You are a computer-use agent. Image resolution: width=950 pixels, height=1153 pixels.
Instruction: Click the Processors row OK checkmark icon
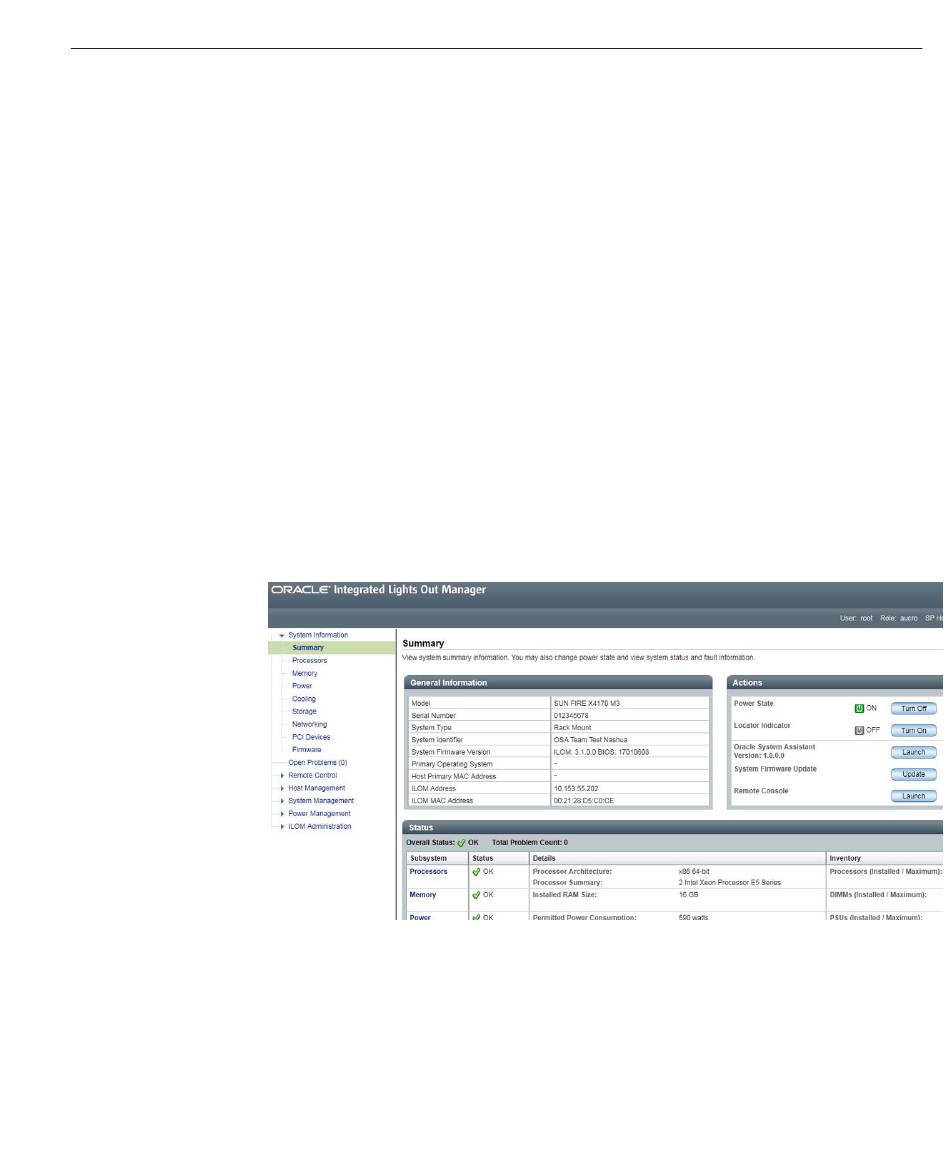[476, 872]
